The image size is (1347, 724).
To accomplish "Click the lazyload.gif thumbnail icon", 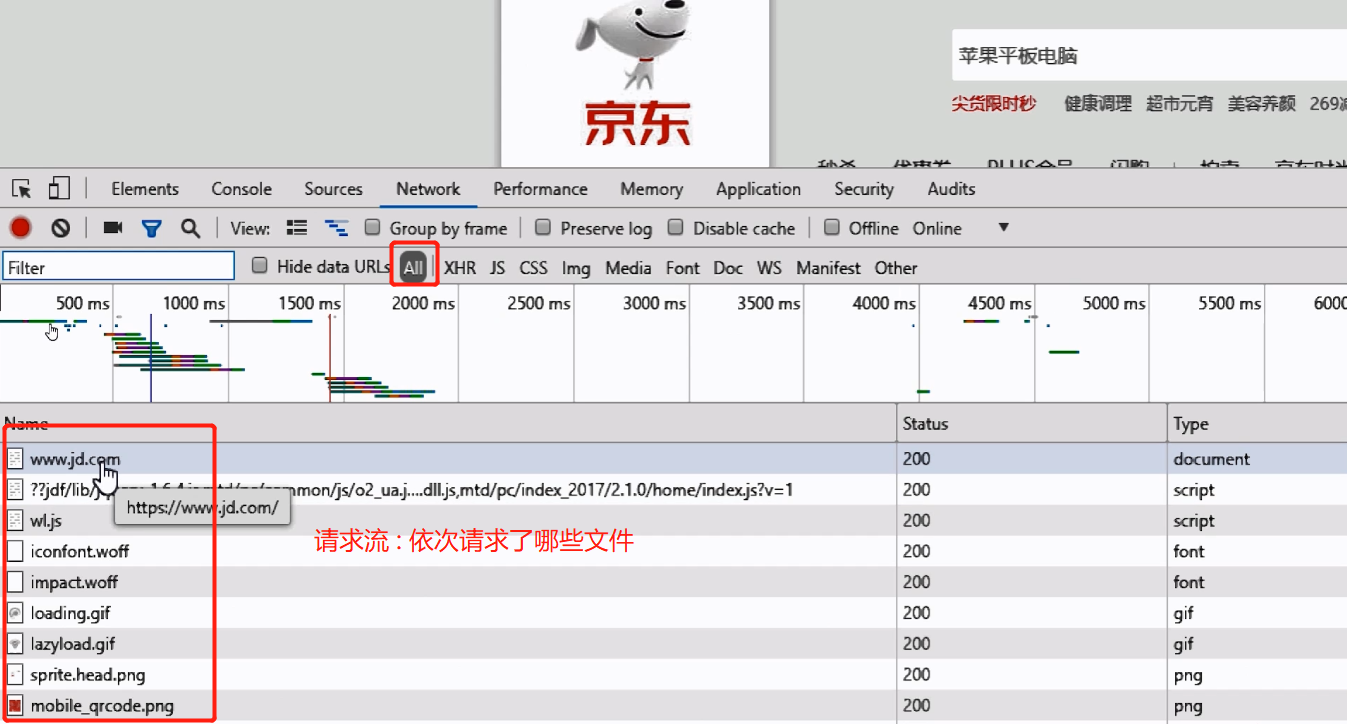I will click(15, 644).
